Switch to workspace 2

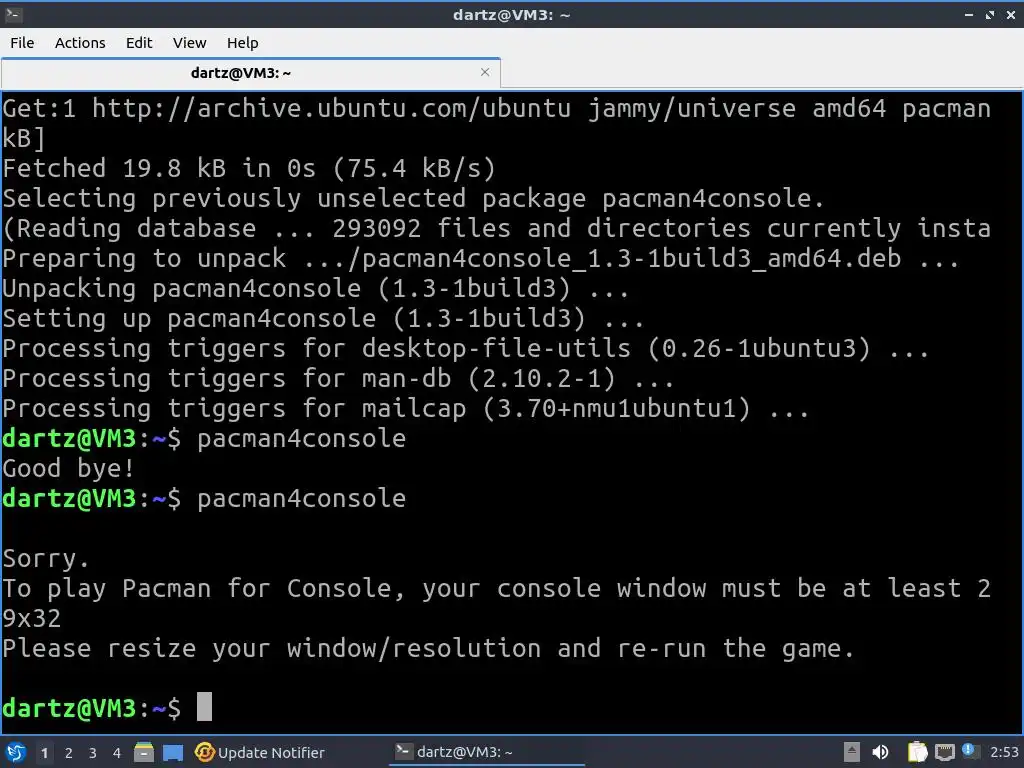(69, 753)
